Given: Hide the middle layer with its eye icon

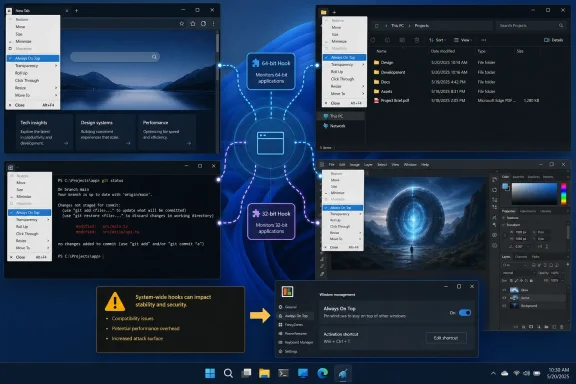Looking at the screenshot, I should 504,298.
